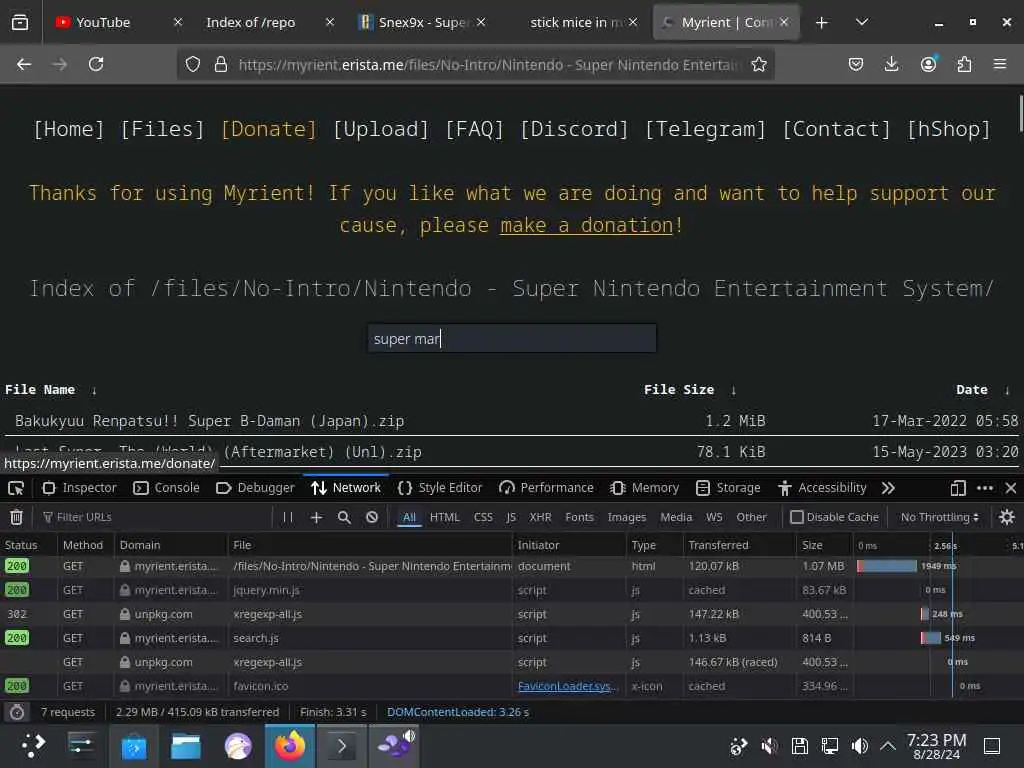Screen dimensions: 1024x768
Task: Open the [hShop] site link
Action: tap(948, 129)
